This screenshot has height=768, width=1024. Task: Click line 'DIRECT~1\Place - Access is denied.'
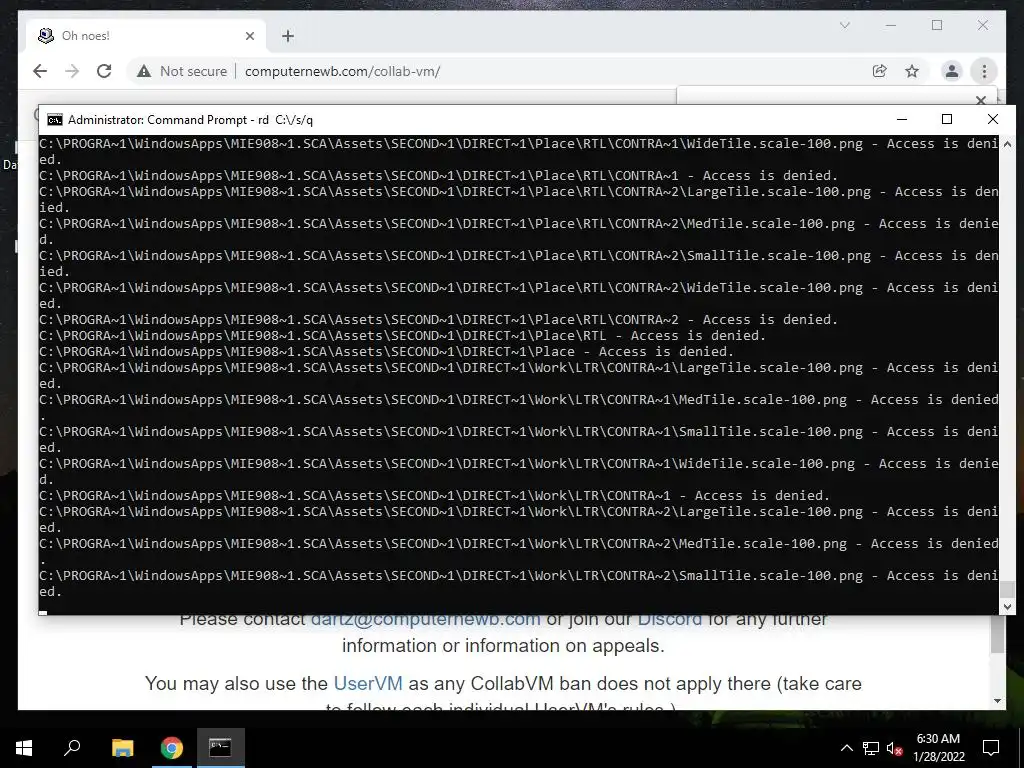click(x=387, y=351)
